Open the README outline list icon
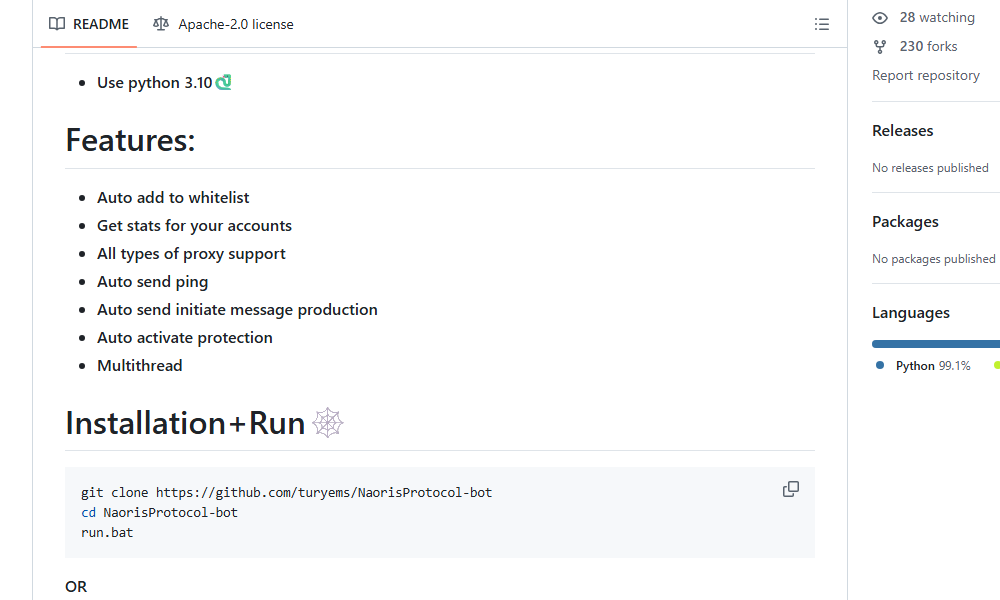Screen dimensions: 1000x600 pos(822,24)
